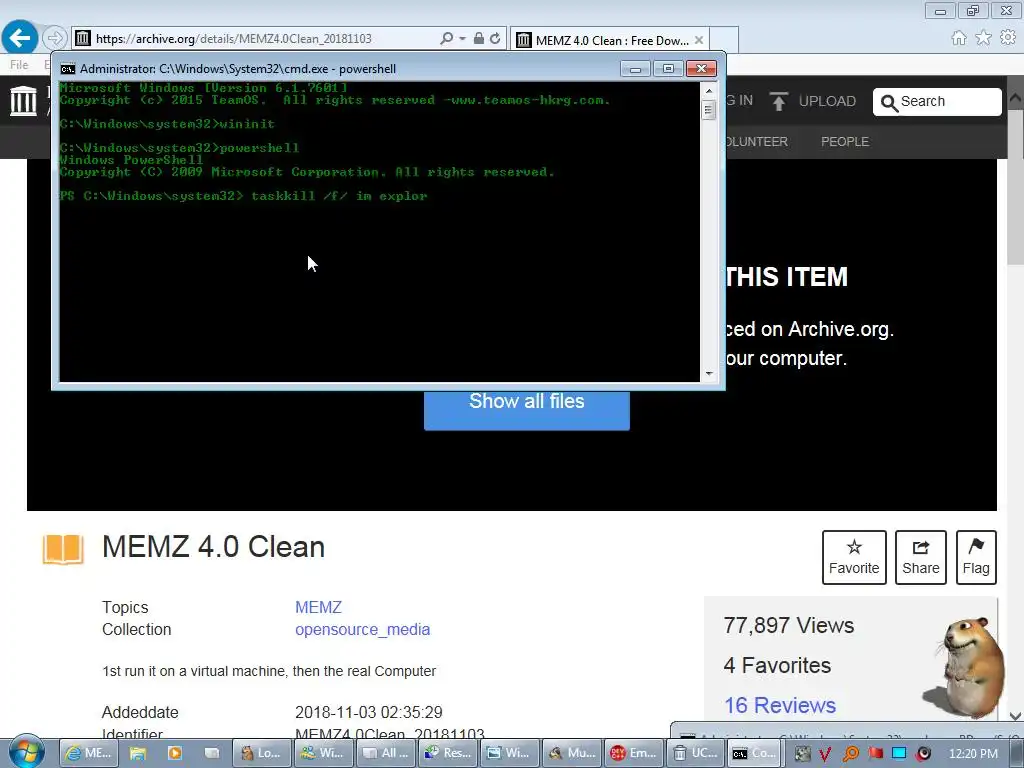Click the Favorite star button
The image size is (1024, 768).
click(854, 557)
